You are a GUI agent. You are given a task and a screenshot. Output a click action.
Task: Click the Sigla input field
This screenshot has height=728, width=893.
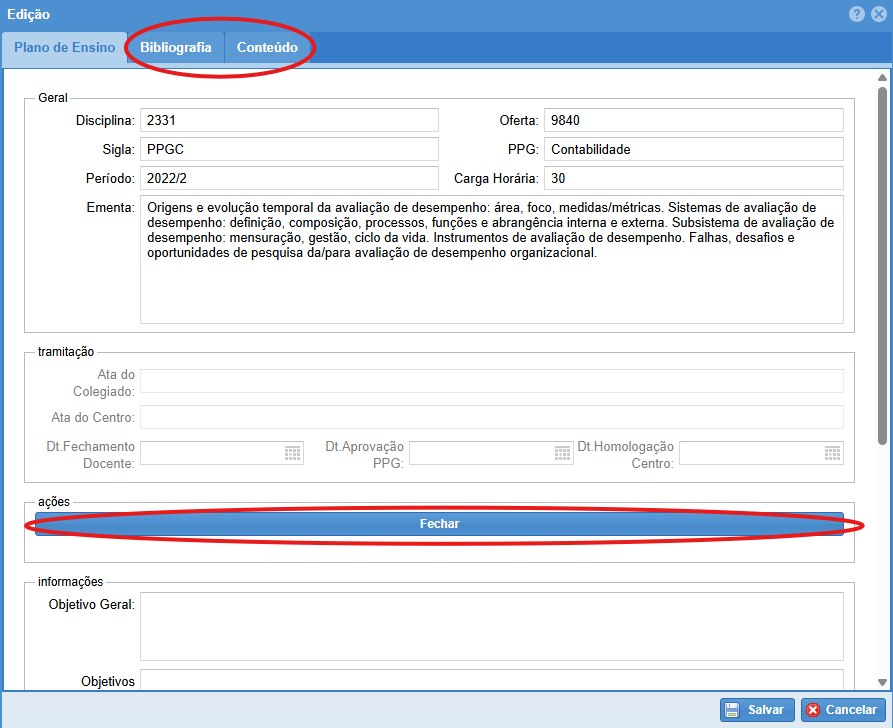289,149
